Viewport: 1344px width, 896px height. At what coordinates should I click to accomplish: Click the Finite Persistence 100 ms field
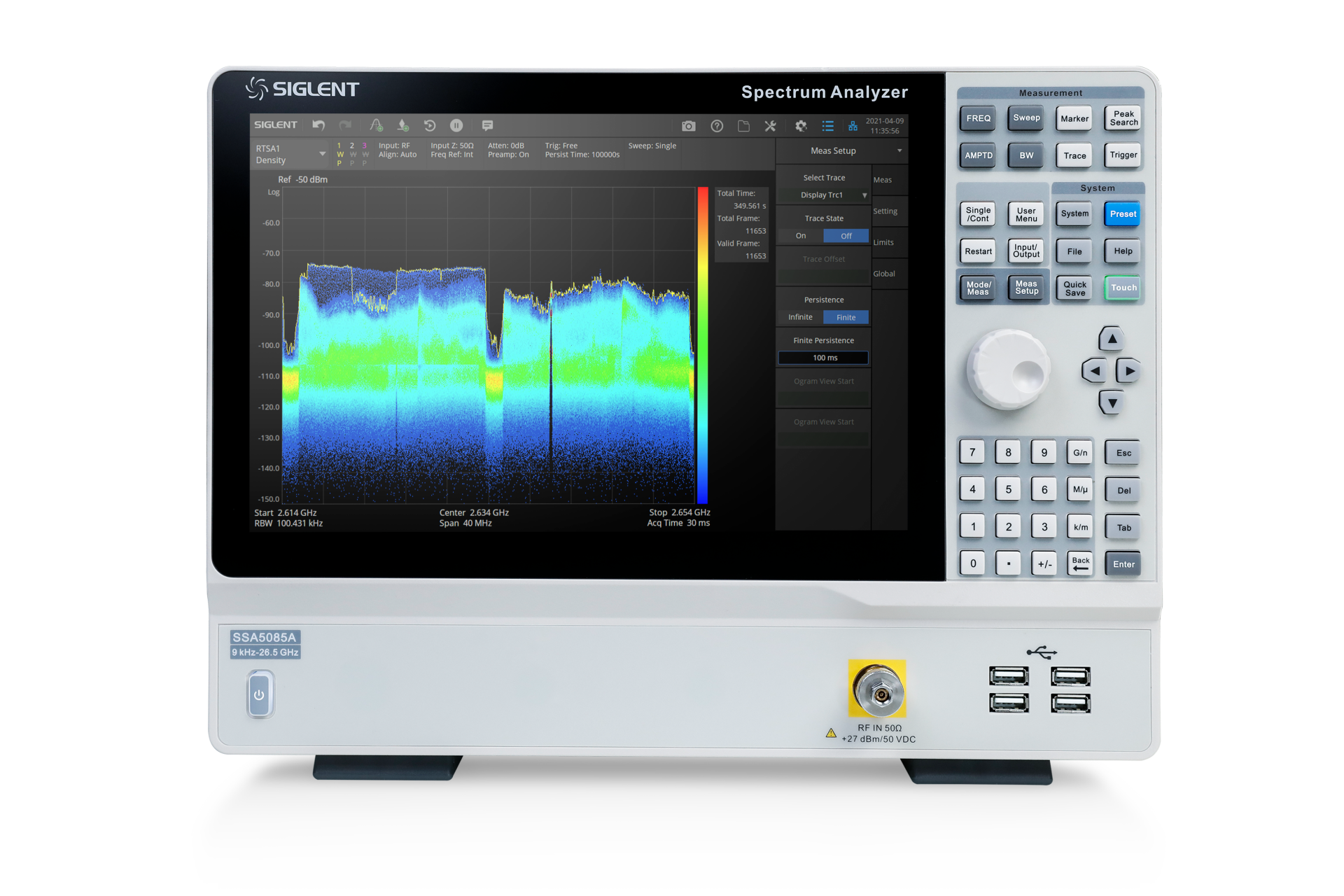pos(824,358)
